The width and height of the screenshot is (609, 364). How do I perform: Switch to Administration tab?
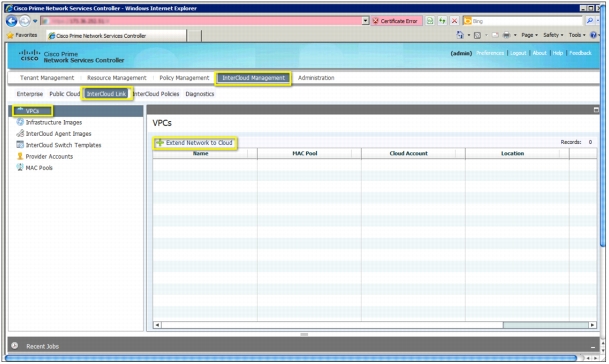pyautogui.click(x=316, y=78)
